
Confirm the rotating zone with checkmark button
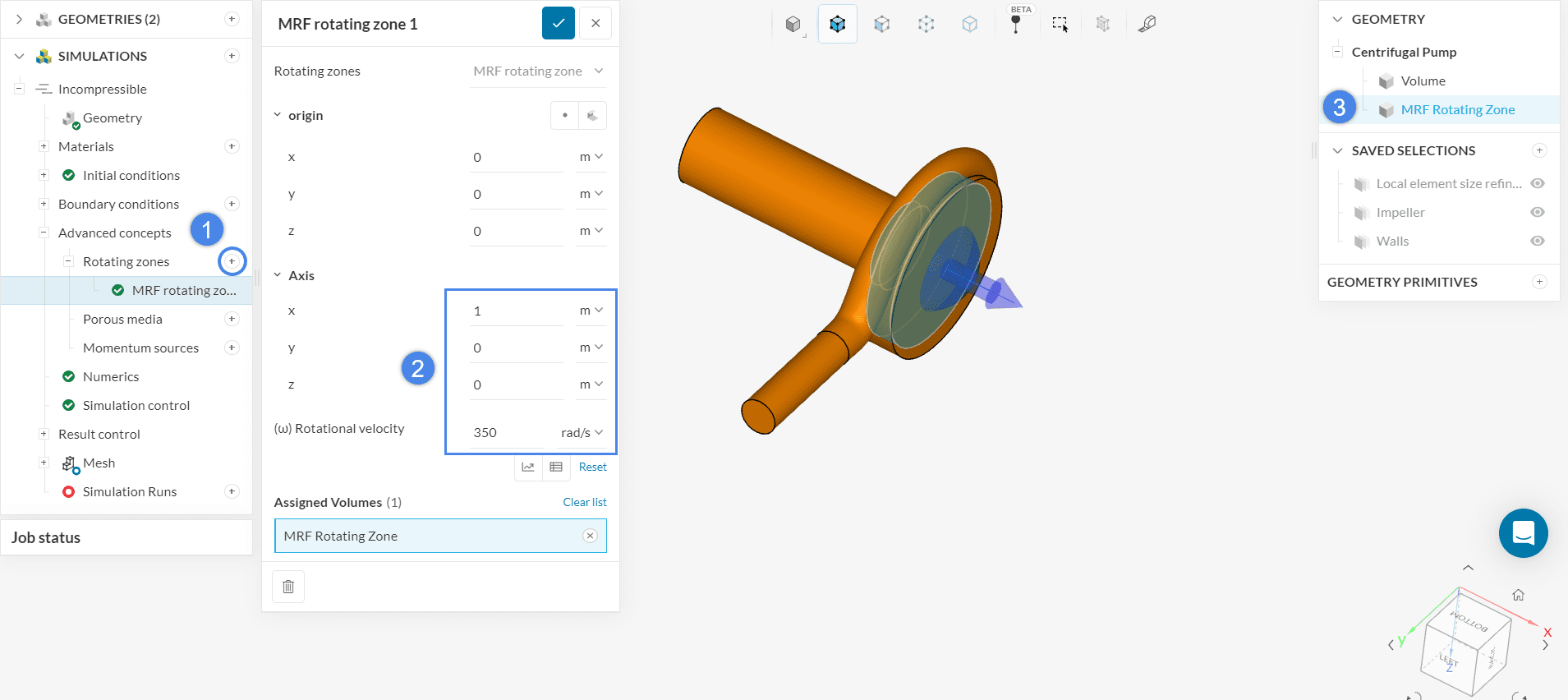click(558, 23)
